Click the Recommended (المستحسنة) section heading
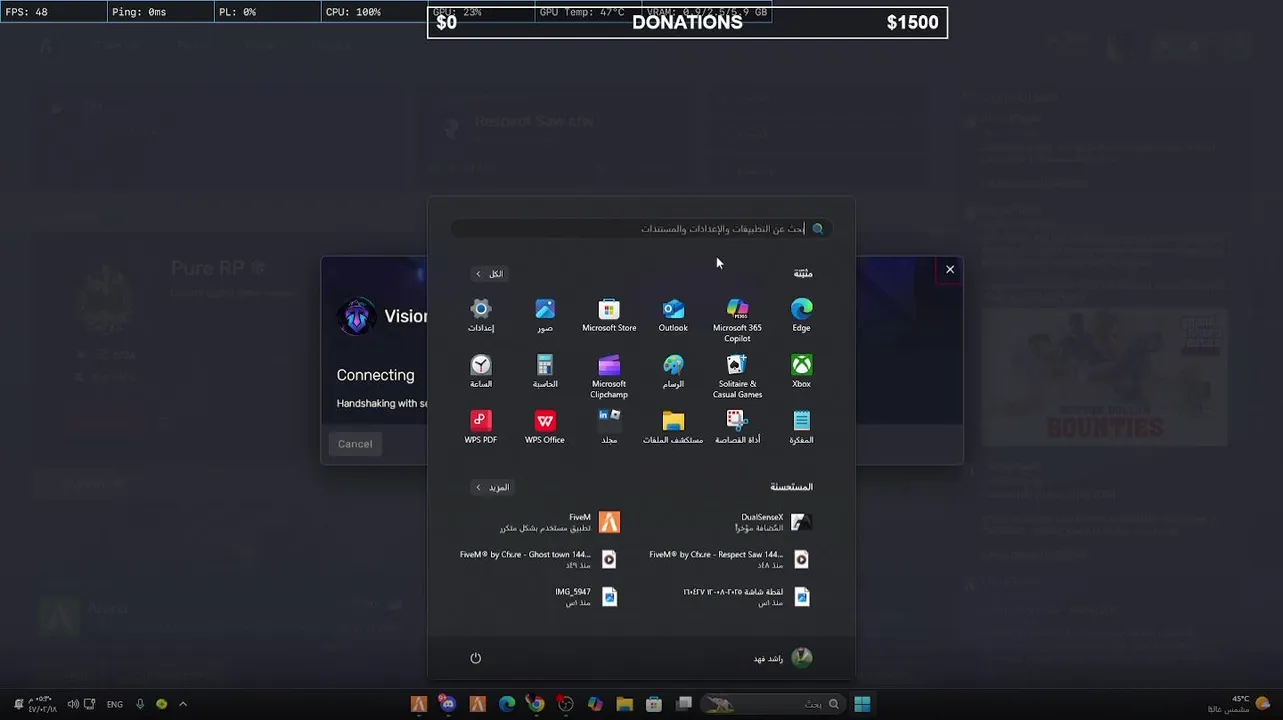The width and height of the screenshot is (1283, 720). (791, 487)
